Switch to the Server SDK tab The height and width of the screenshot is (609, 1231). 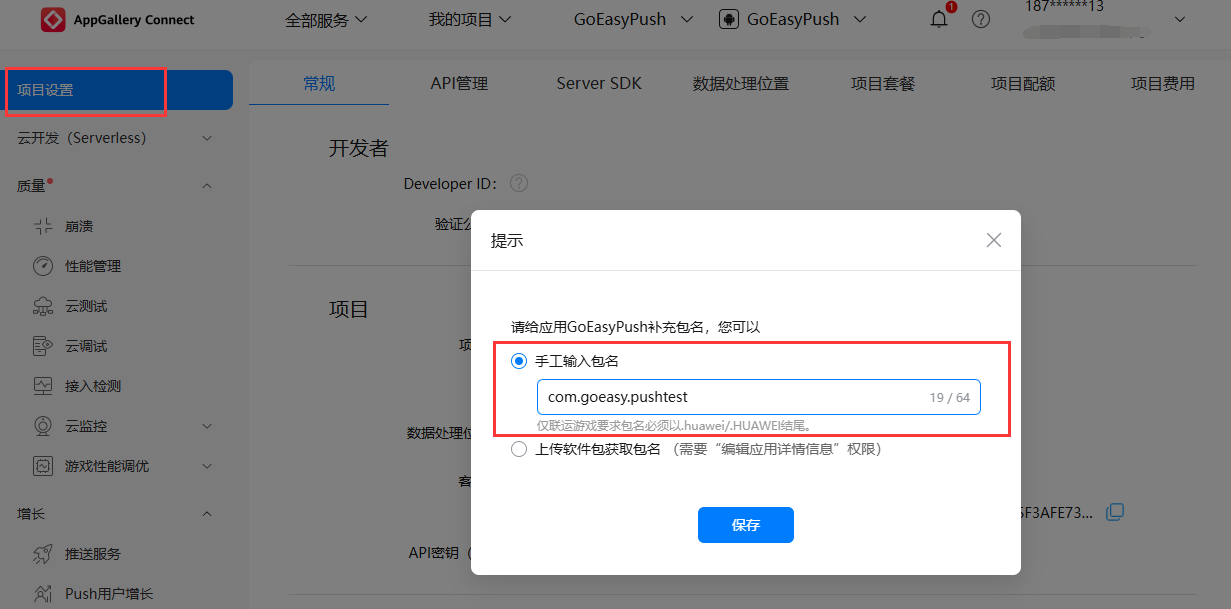click(599, 84)
